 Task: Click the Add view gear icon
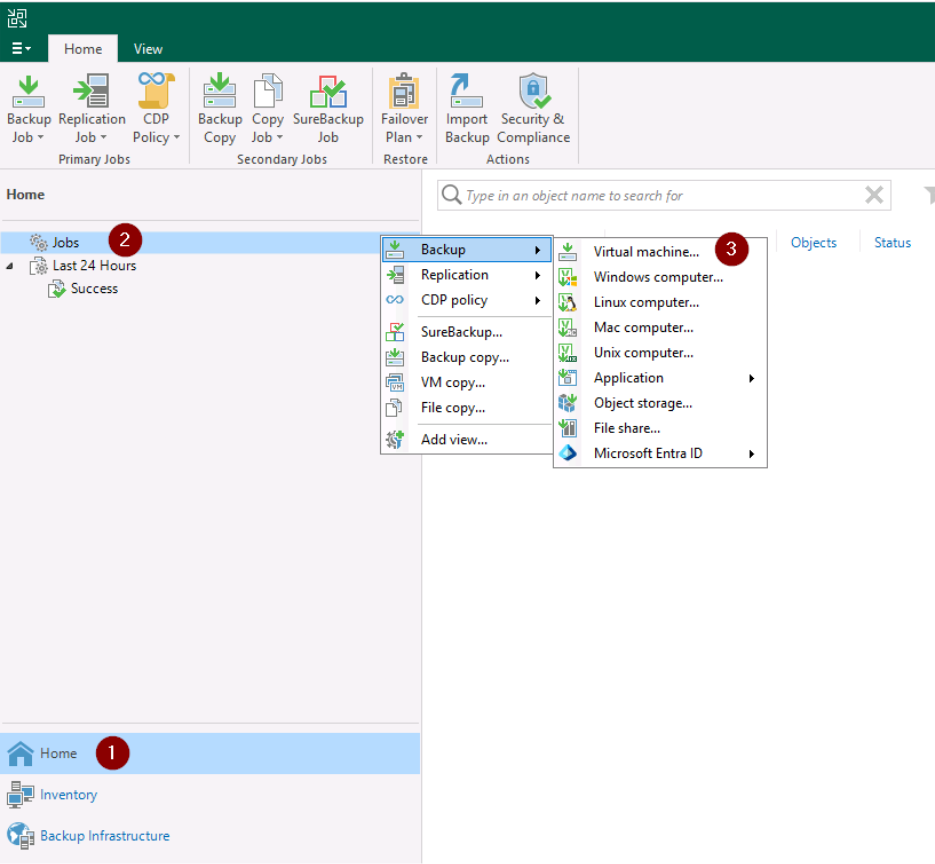395,439
